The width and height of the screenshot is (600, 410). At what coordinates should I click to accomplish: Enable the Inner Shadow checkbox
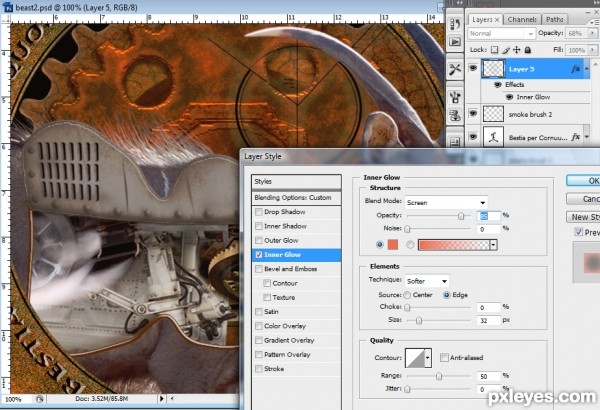pyautogui.click(x=259, y=226)
